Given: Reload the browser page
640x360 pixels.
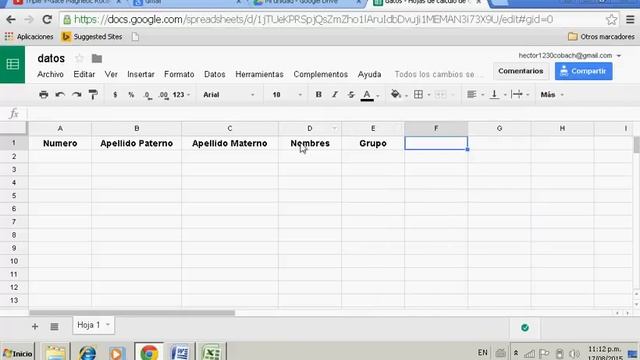Looking at the screenshot, I should 47,19.
